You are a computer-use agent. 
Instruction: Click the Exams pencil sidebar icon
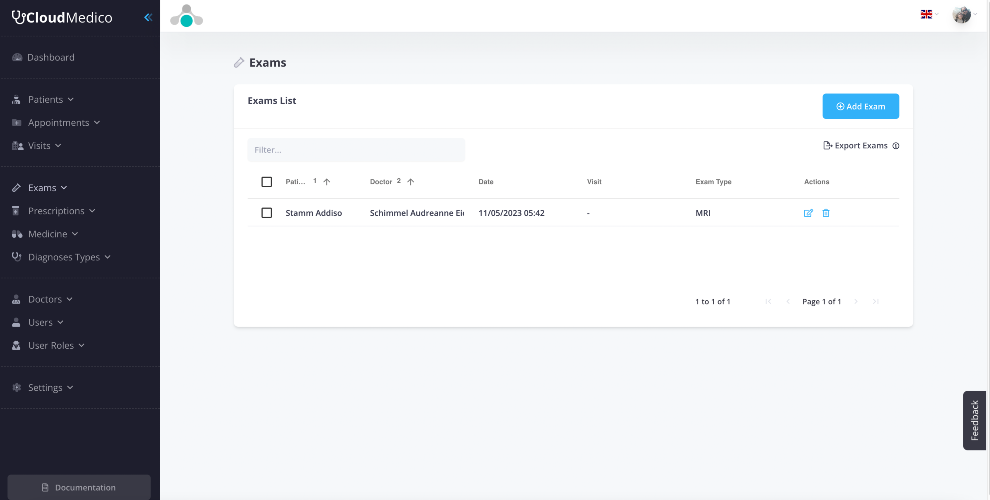pos(16,188)
